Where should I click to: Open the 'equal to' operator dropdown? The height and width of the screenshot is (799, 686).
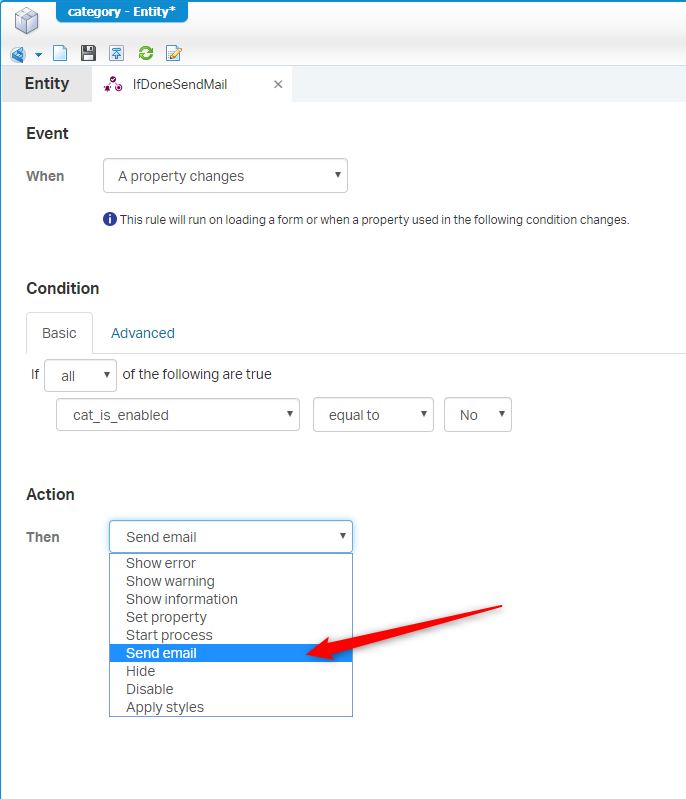point(372,415)
